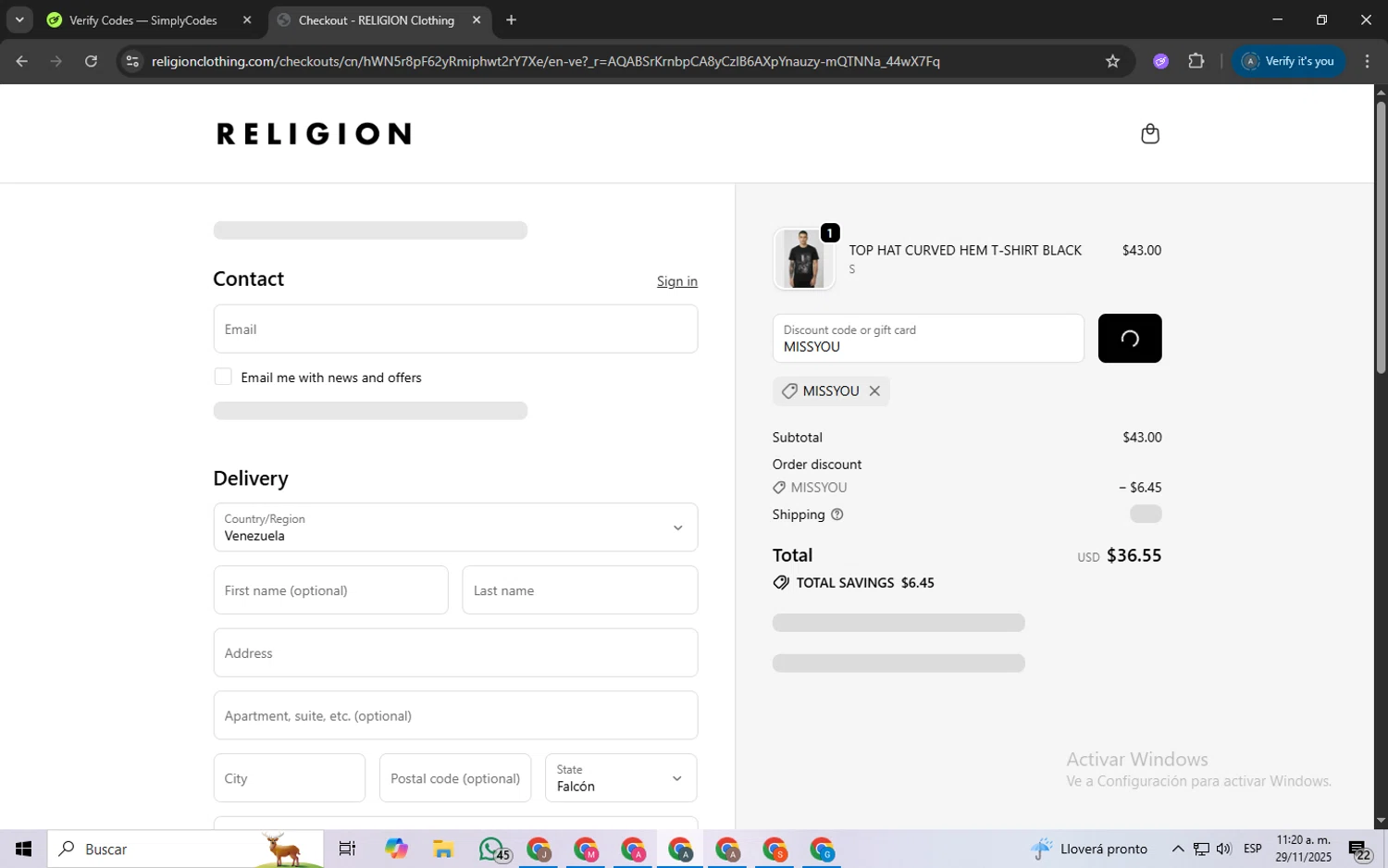Click the Order discount − $6.45 value
Image resolution: width=1388 pixels, height=868 pixels.
(1140, 488)
